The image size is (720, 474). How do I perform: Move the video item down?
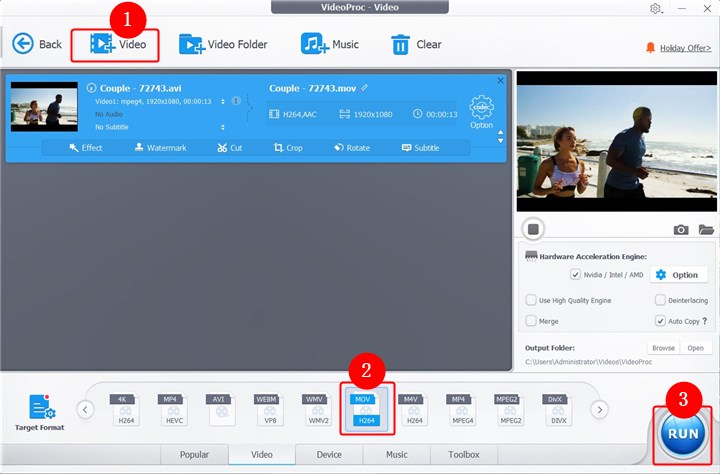click(501, 141)
